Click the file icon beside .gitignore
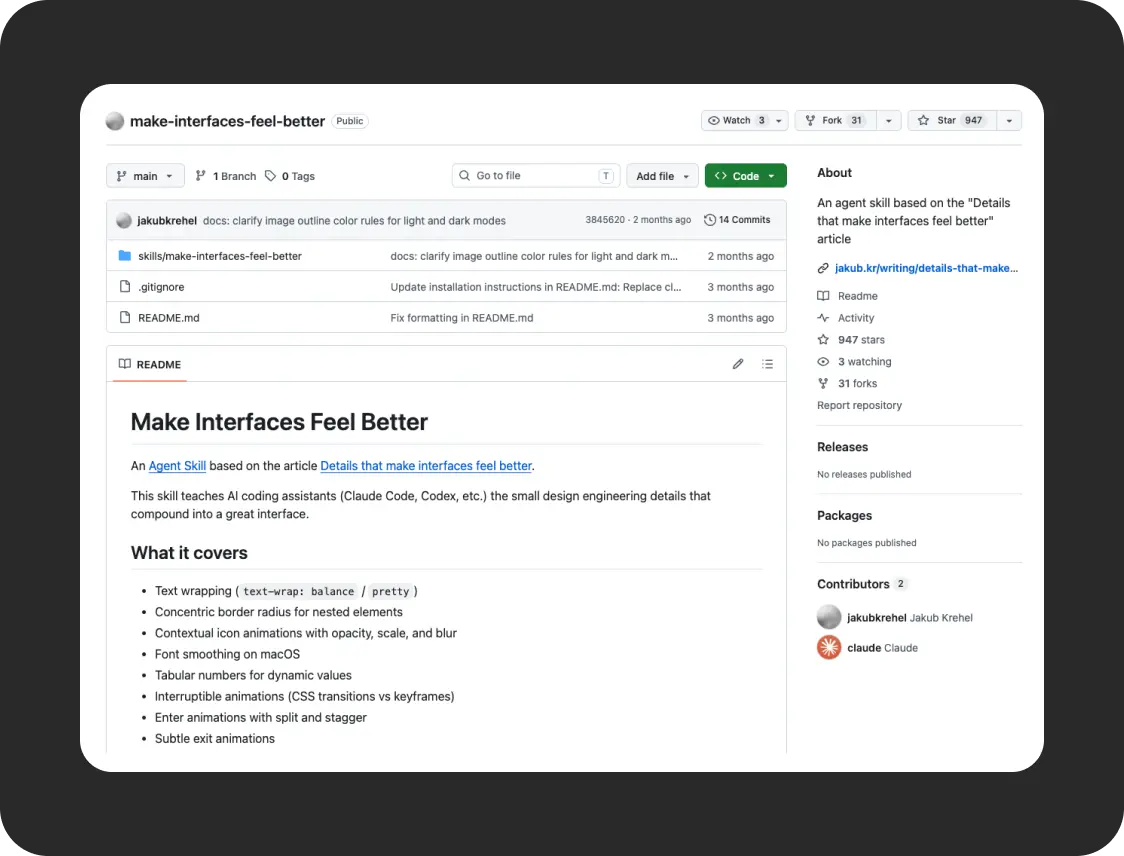The width and height of the screenshot is (1124, 856). 125,286
